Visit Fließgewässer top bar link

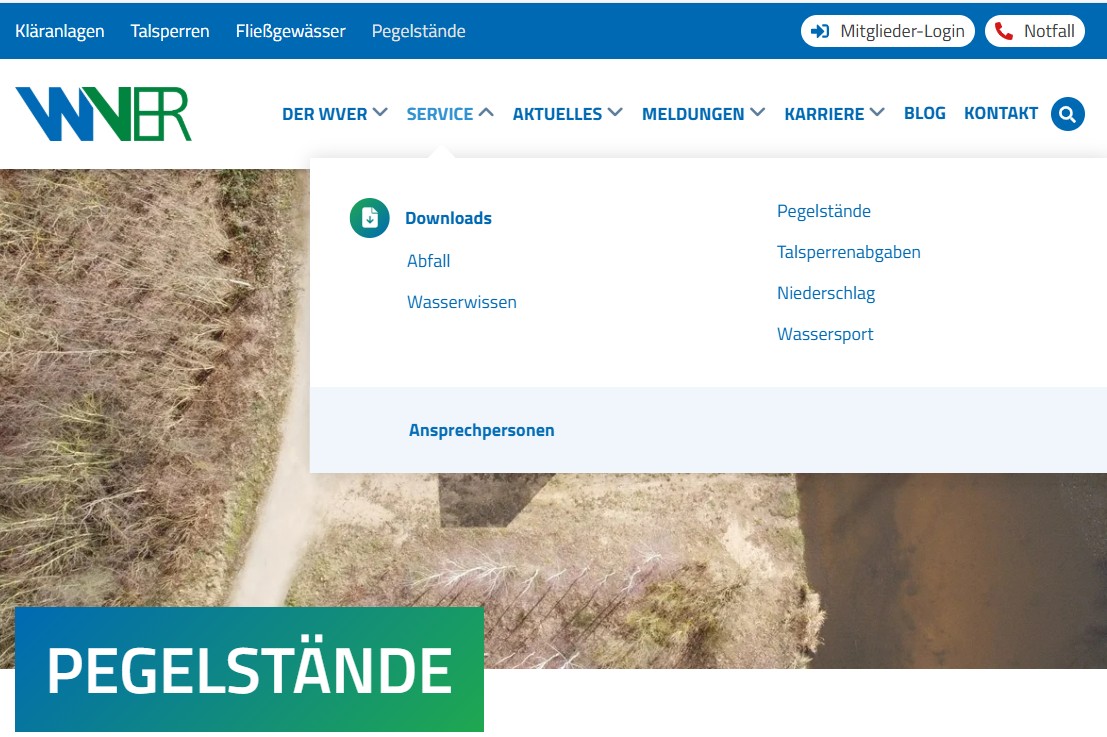(290, 31)
